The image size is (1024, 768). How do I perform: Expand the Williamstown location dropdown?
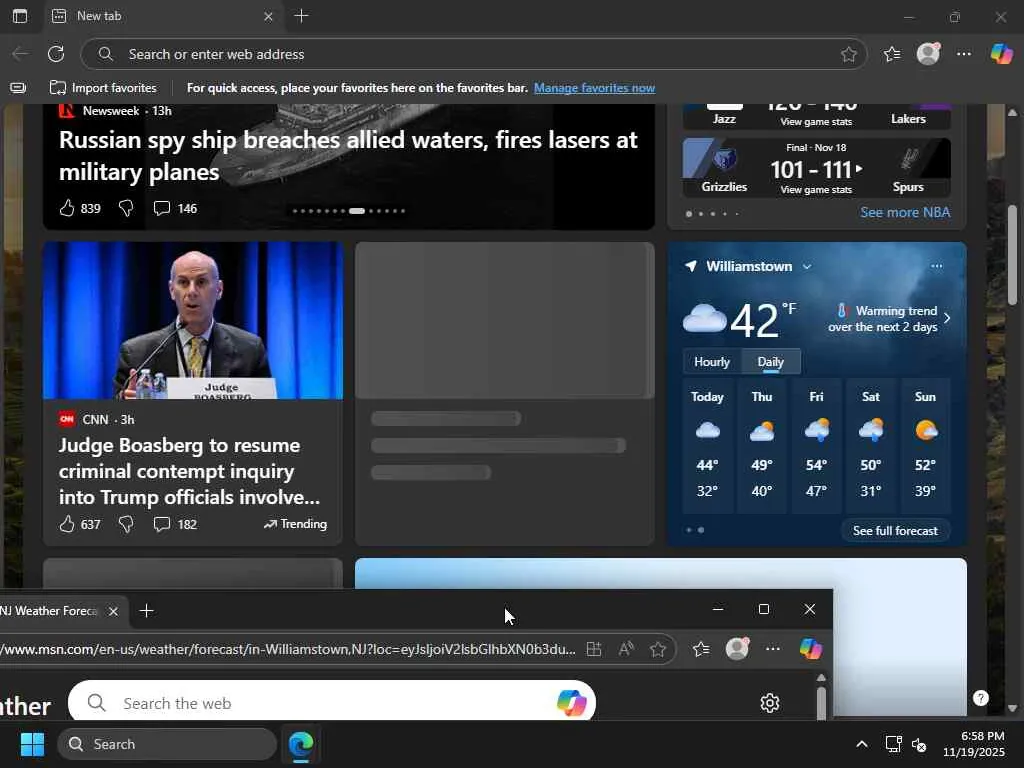[807, 266]
